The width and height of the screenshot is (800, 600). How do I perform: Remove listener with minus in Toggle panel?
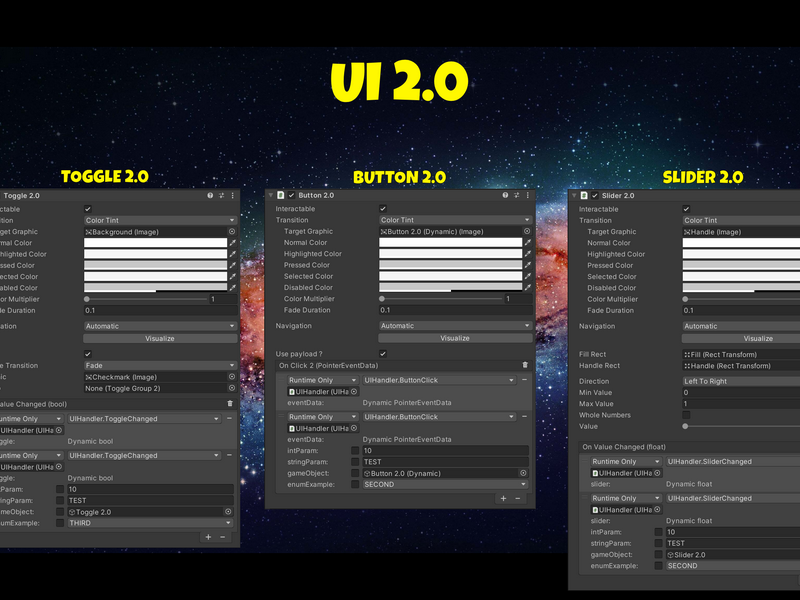(x=222, y=537)
